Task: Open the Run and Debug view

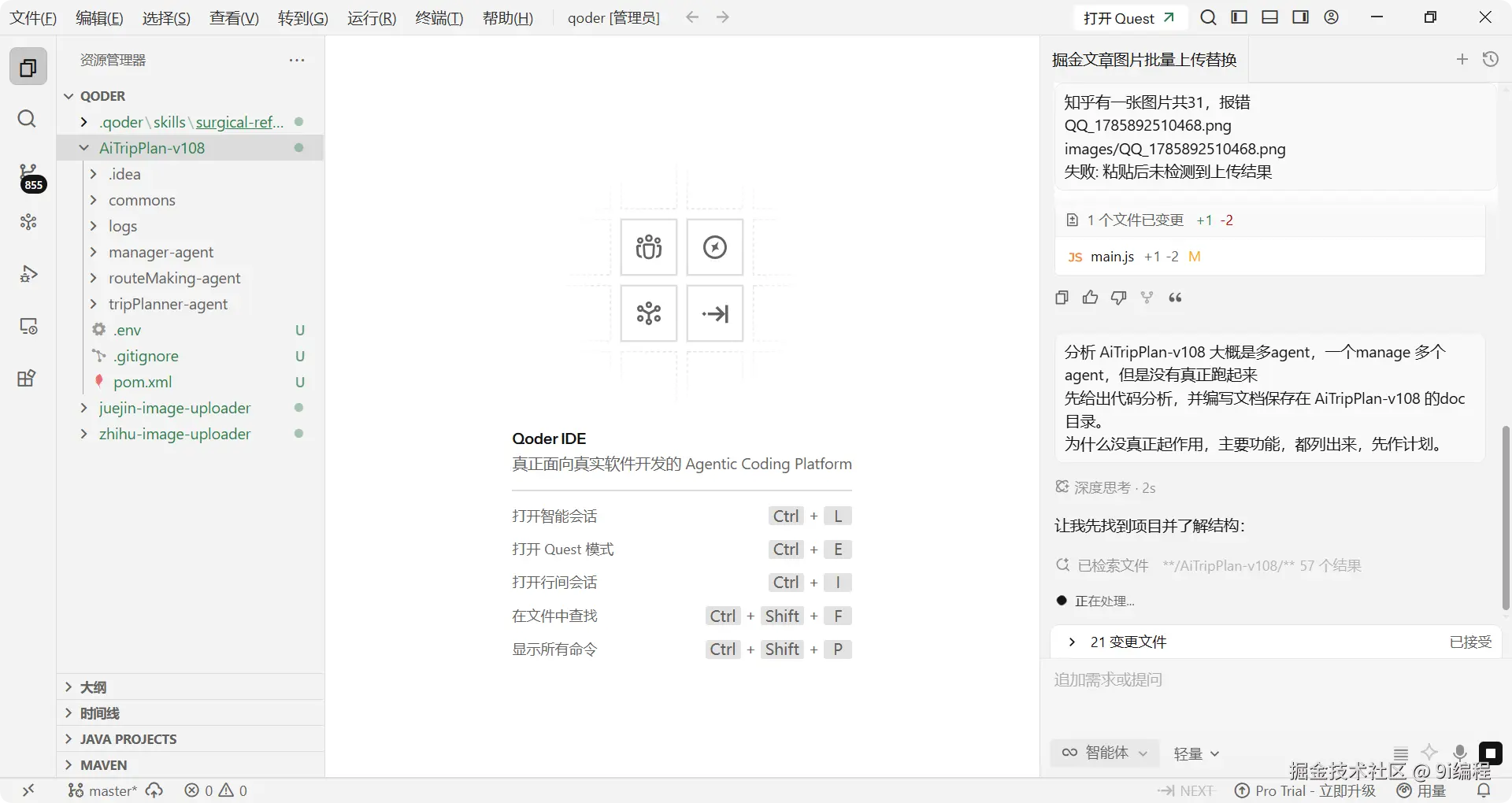Action: 28,274
